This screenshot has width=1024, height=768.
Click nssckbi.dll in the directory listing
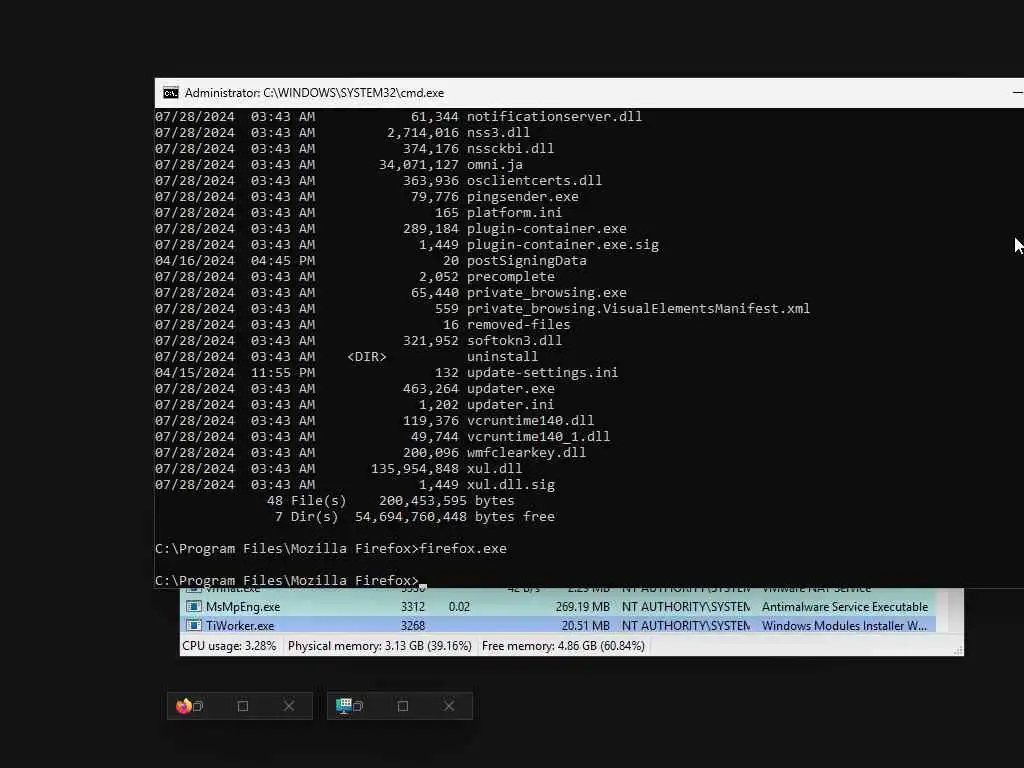510,149
